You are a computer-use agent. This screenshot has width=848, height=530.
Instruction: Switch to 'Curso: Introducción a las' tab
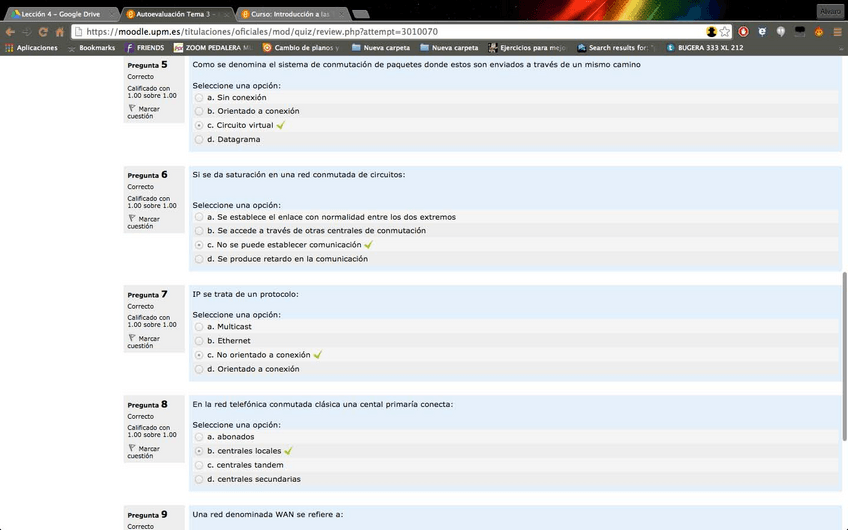[292, 13]
